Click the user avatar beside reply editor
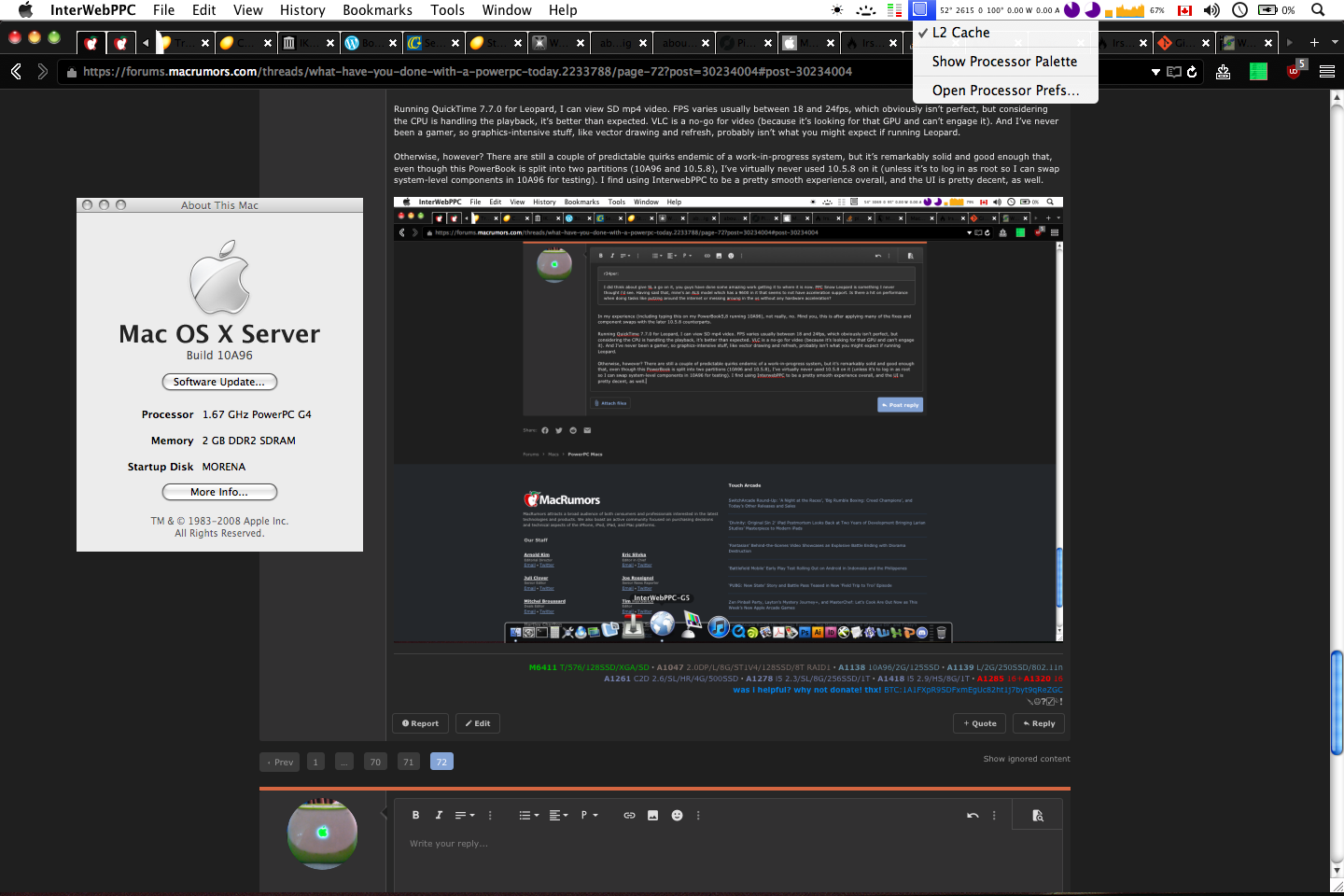This screenshot has width=1344, height=896. (322, 833)
